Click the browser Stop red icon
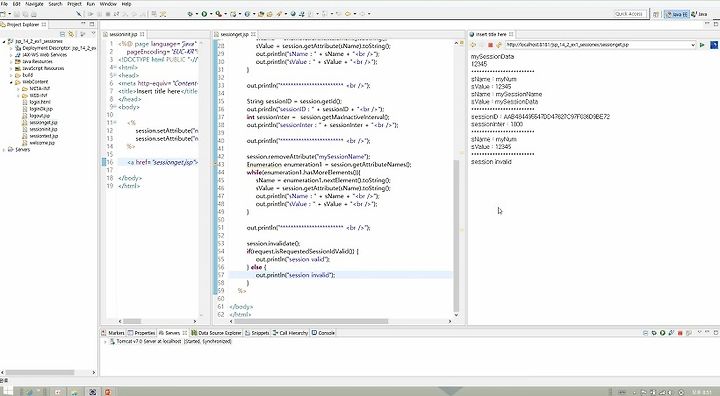Screen dimensions: 720x396 [490, 45]
